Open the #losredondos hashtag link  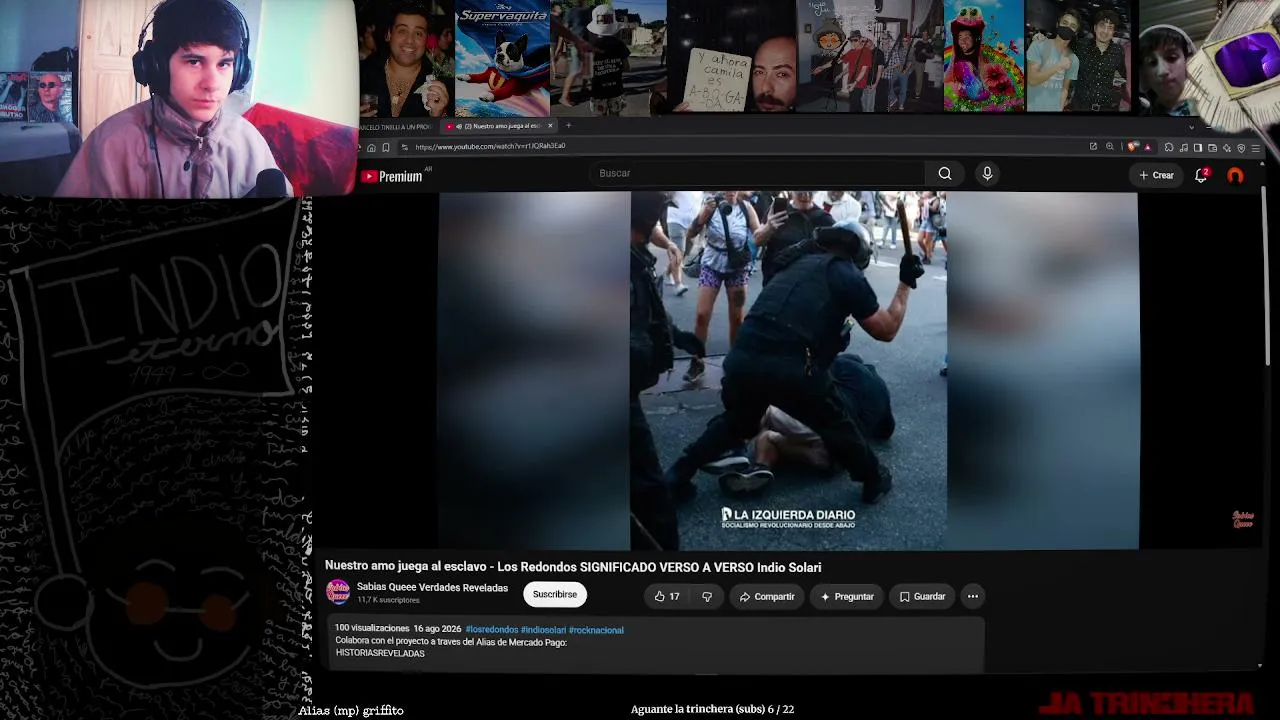tap(492, 630)
